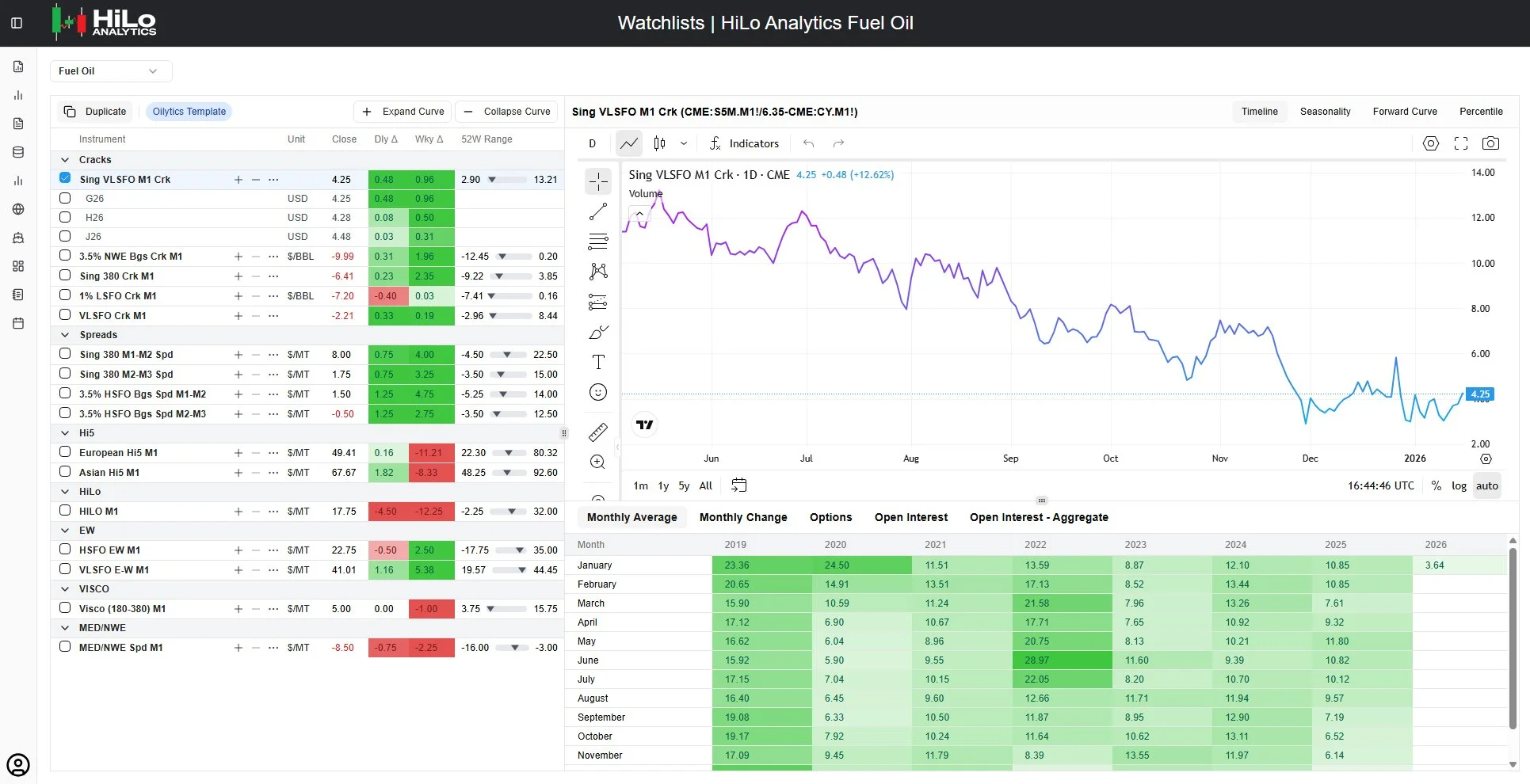Image resolution: width=1530 pixels, height=784 pixels.
Task: Toggle the log scale option
Action: (1459, 485)
